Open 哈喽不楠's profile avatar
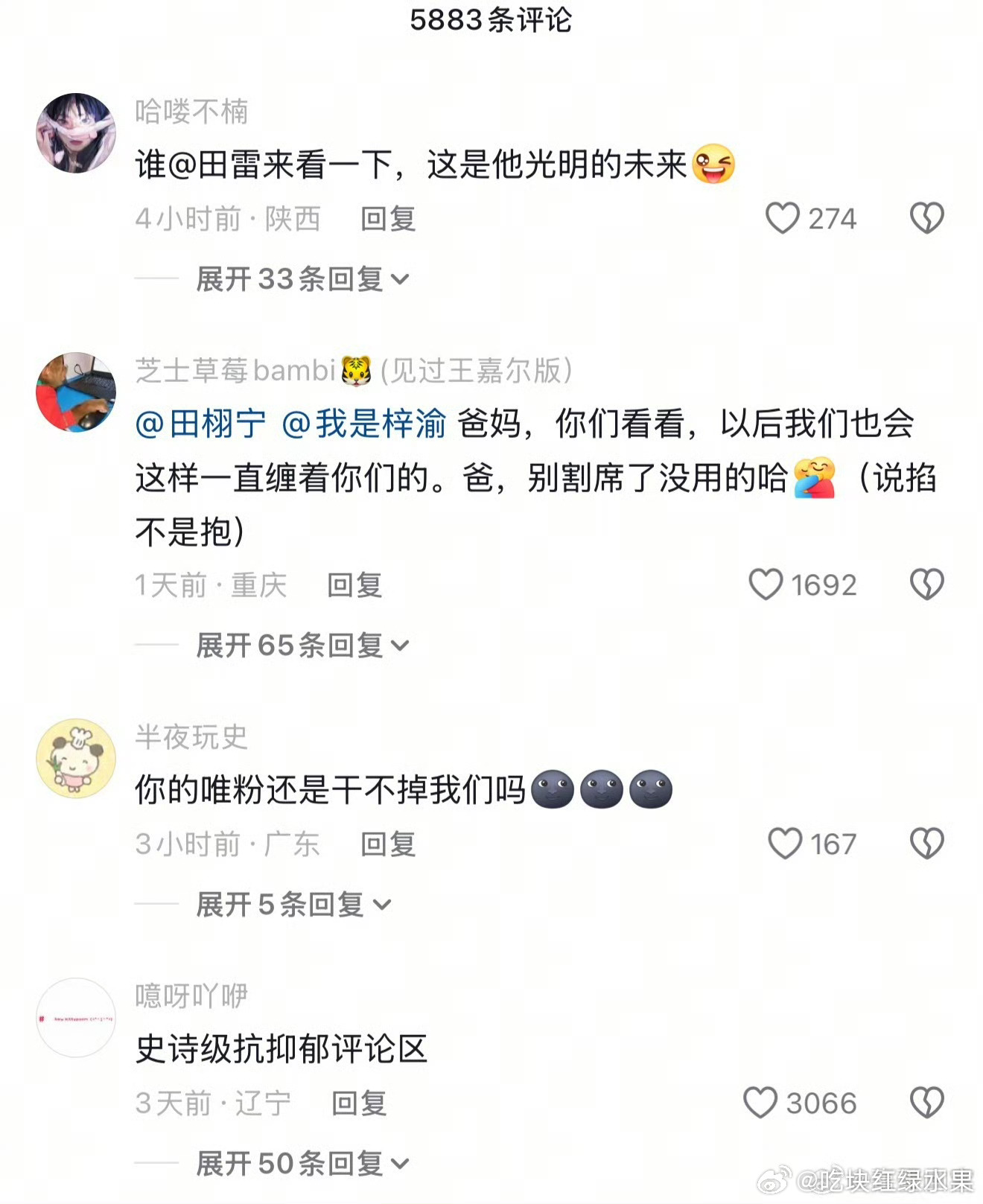This screenshot has height=1204, width=983. point(76,133)
